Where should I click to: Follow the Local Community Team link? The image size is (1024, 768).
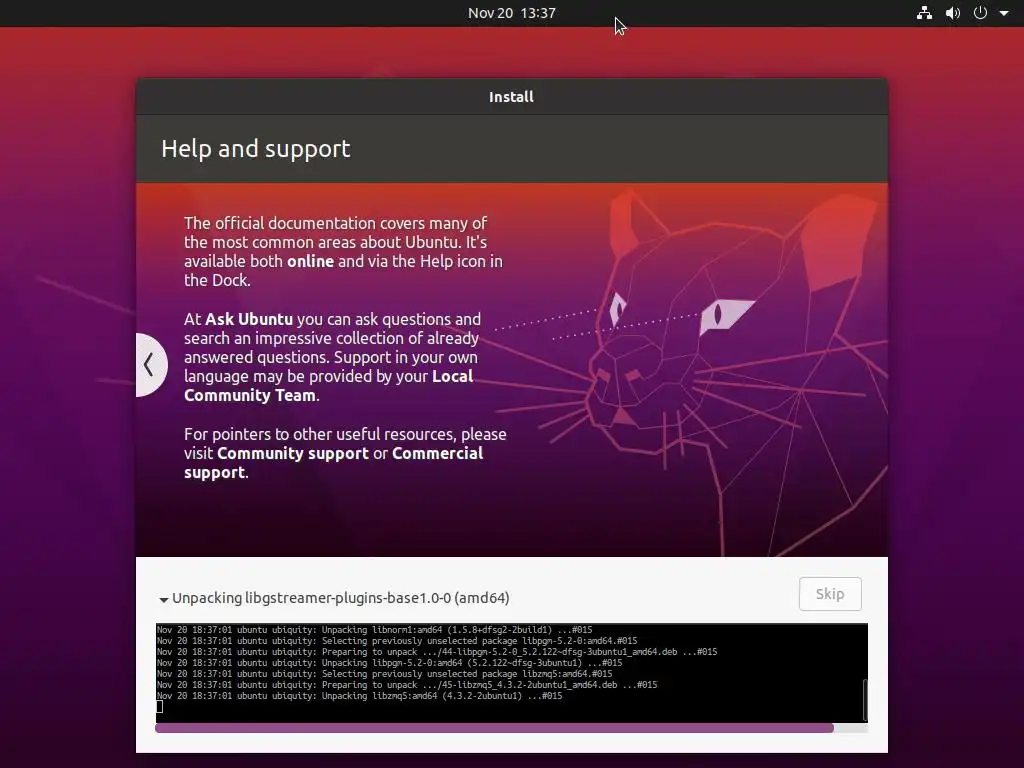click(x=328, y=386)
